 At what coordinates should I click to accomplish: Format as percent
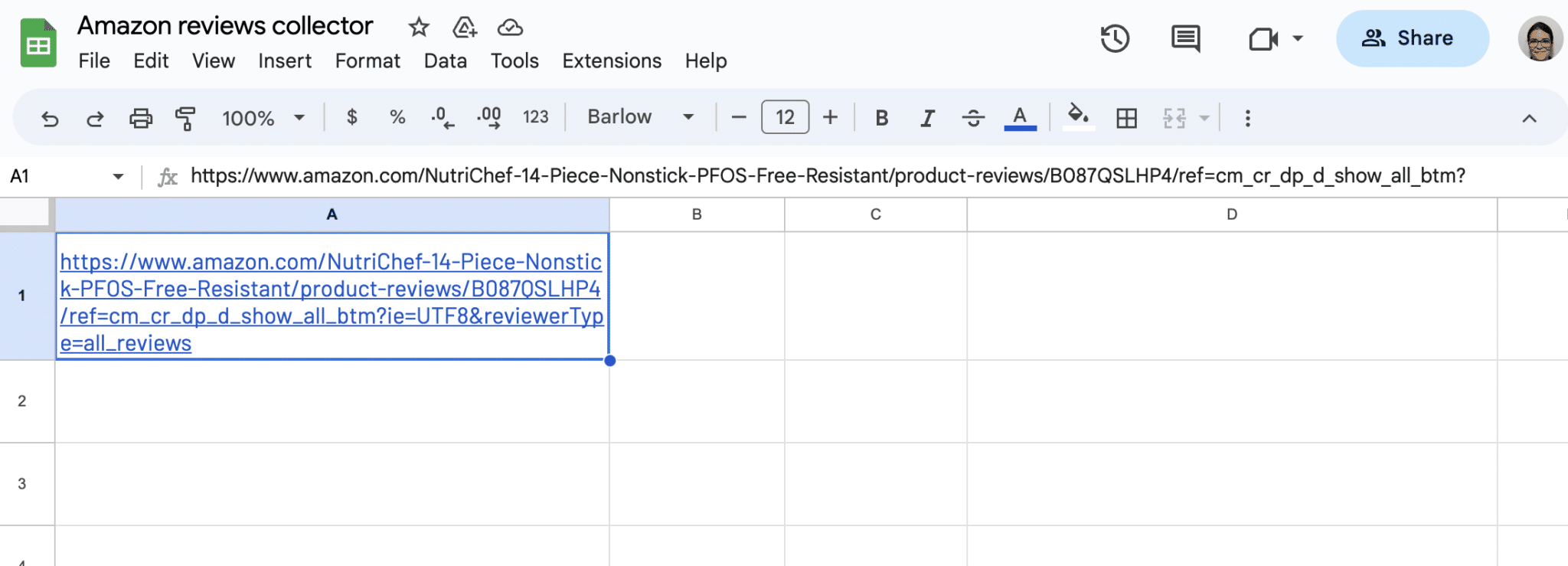click(x=397, y=117)
